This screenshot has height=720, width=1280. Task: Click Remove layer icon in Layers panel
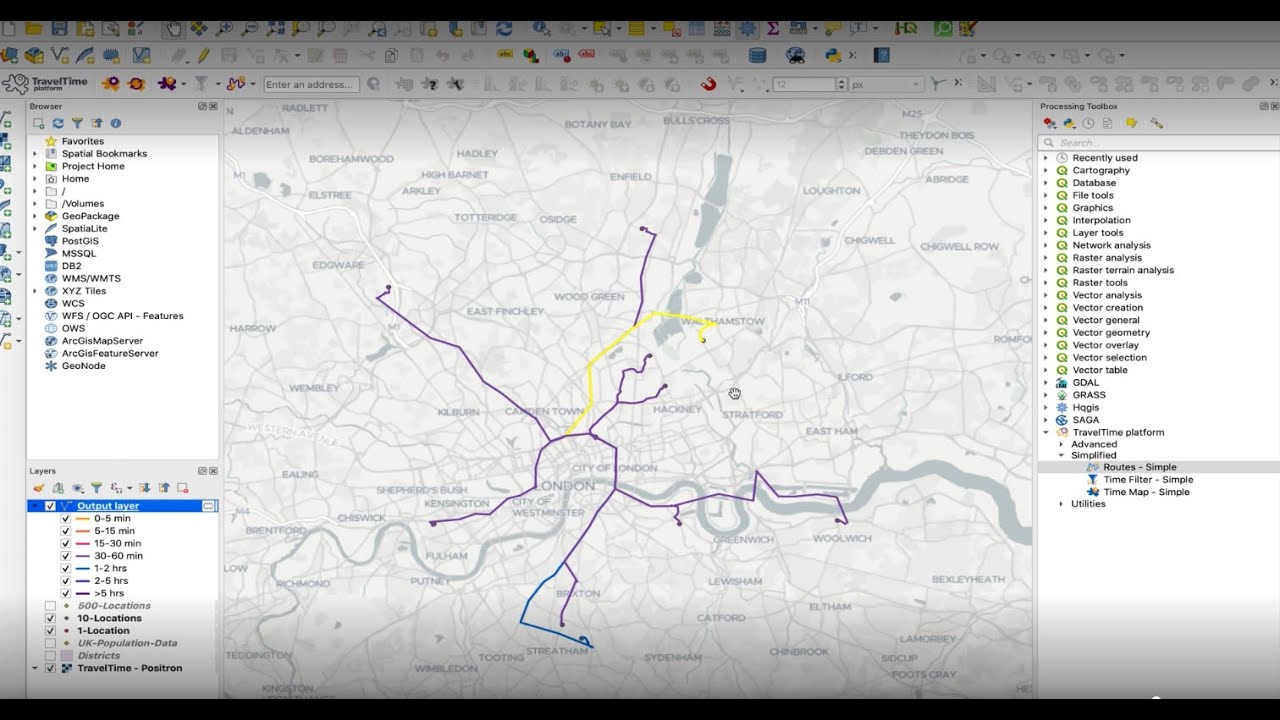coord(183,488)
